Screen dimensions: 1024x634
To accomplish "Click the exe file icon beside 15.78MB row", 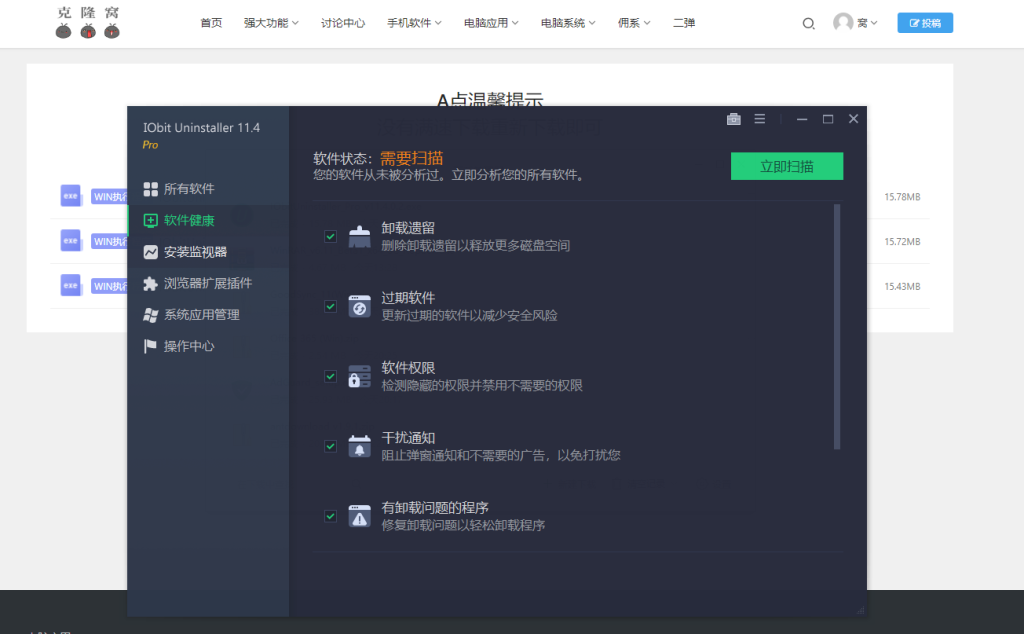I will pos(71,196).
